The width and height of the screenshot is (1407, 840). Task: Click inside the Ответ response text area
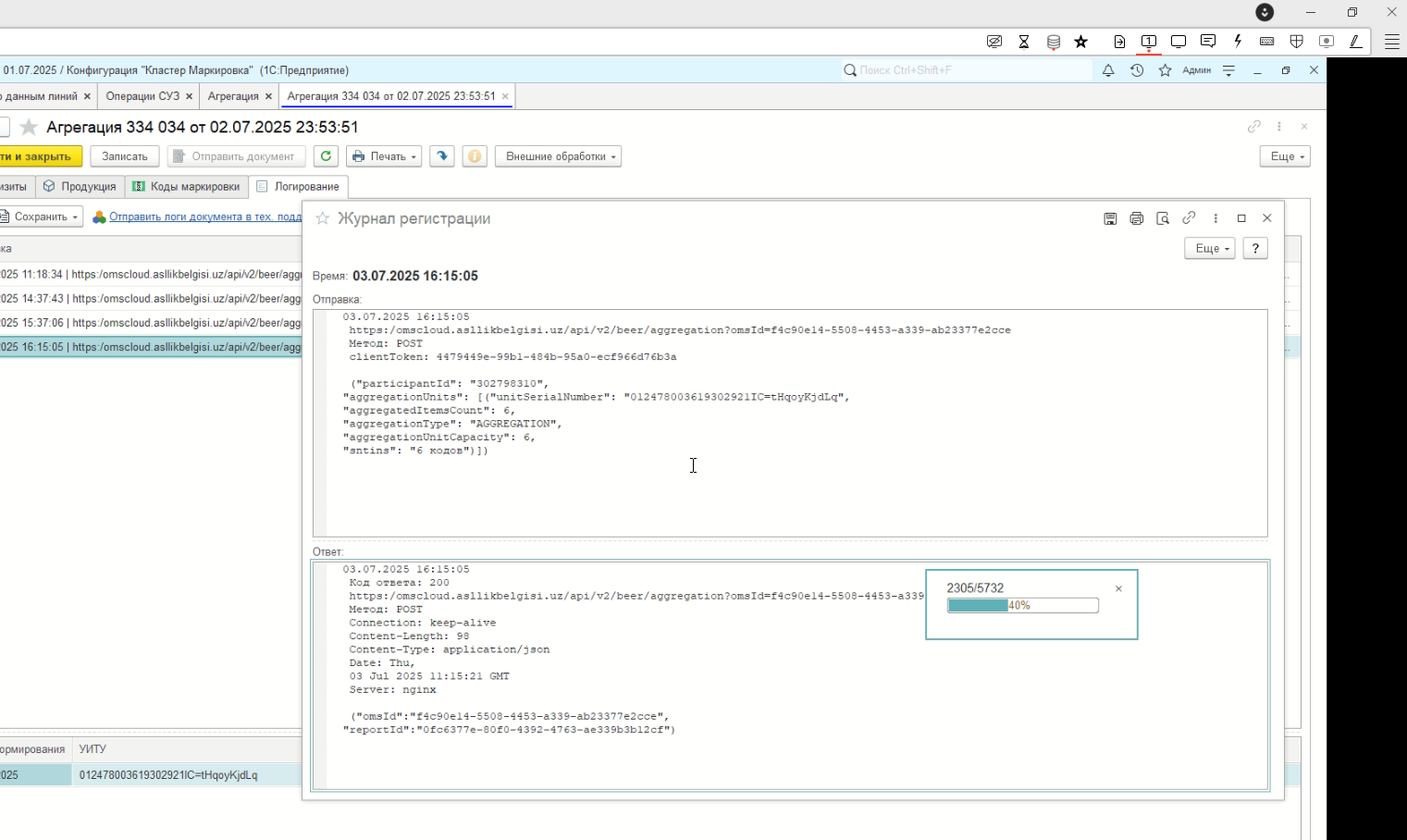[790, 675]
